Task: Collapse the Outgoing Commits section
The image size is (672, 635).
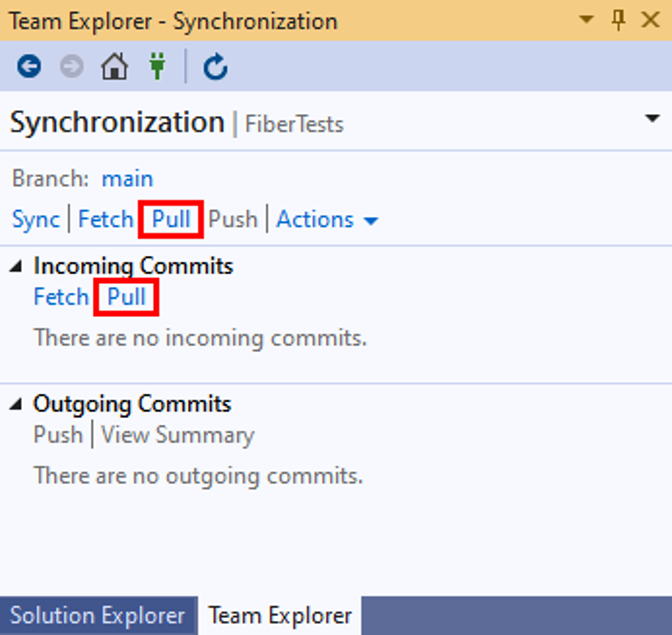Action: [x=18, y=404]
